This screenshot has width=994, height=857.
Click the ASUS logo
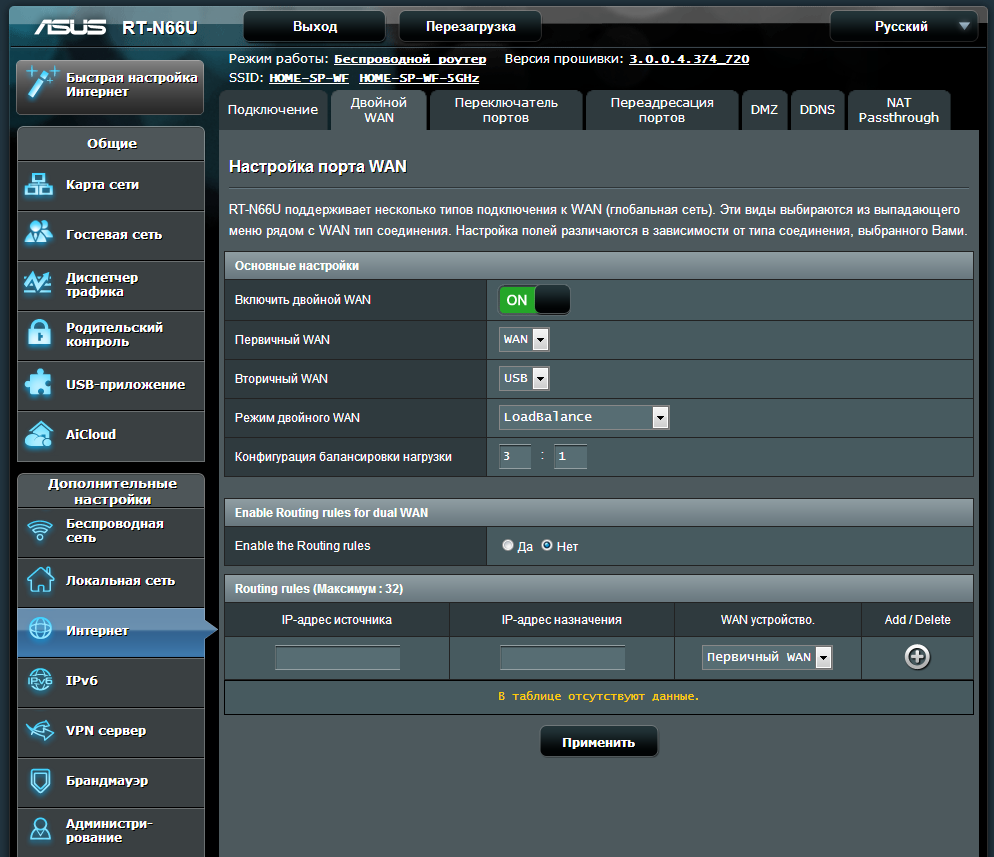tap(70, 27)
